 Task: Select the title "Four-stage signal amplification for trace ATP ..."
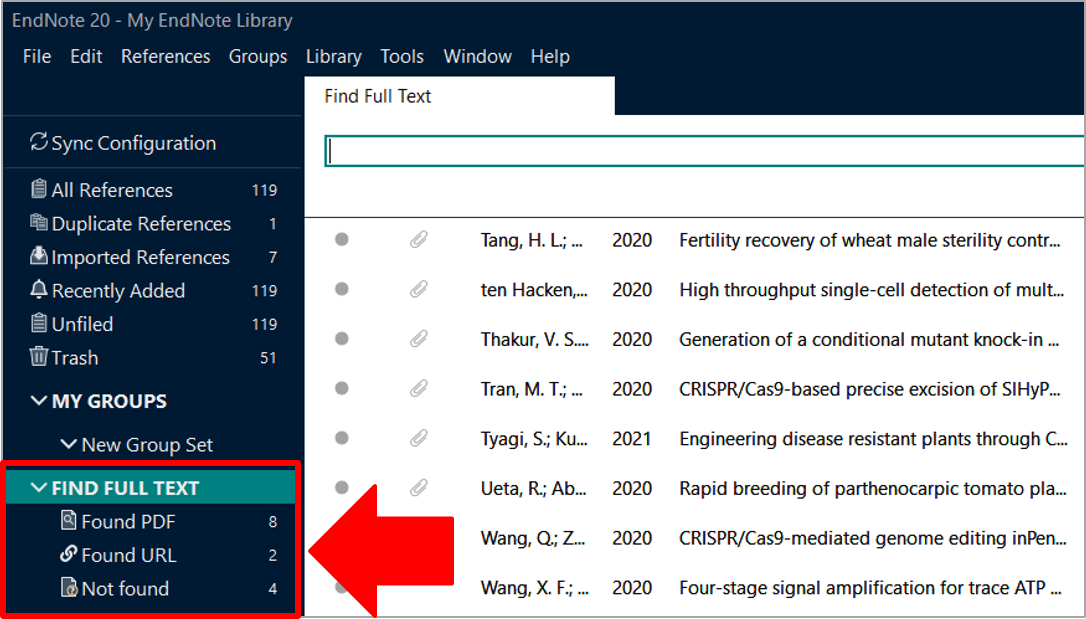[x=871, y=588]
